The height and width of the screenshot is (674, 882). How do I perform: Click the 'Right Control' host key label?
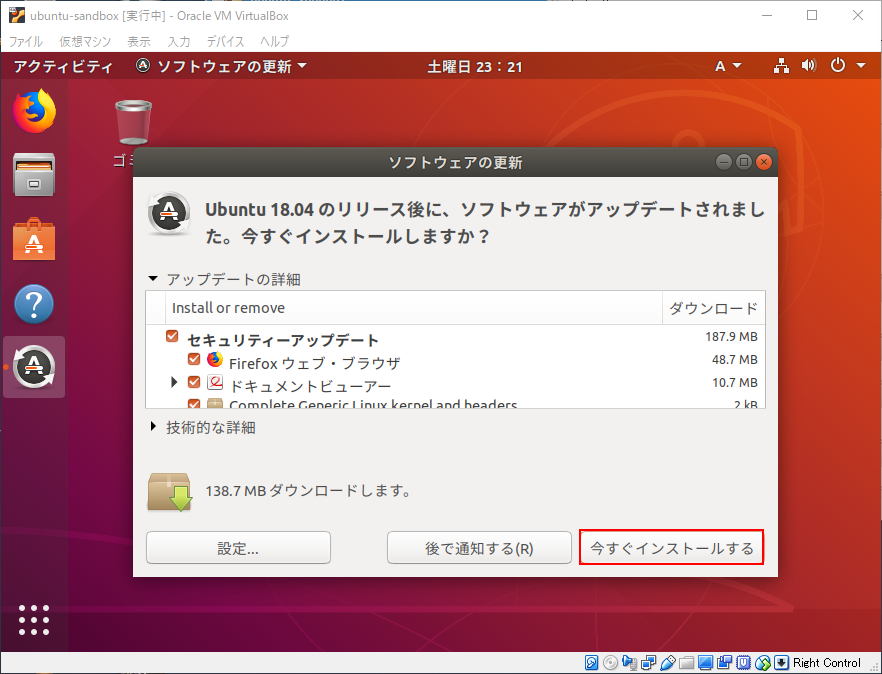point(826,663)
